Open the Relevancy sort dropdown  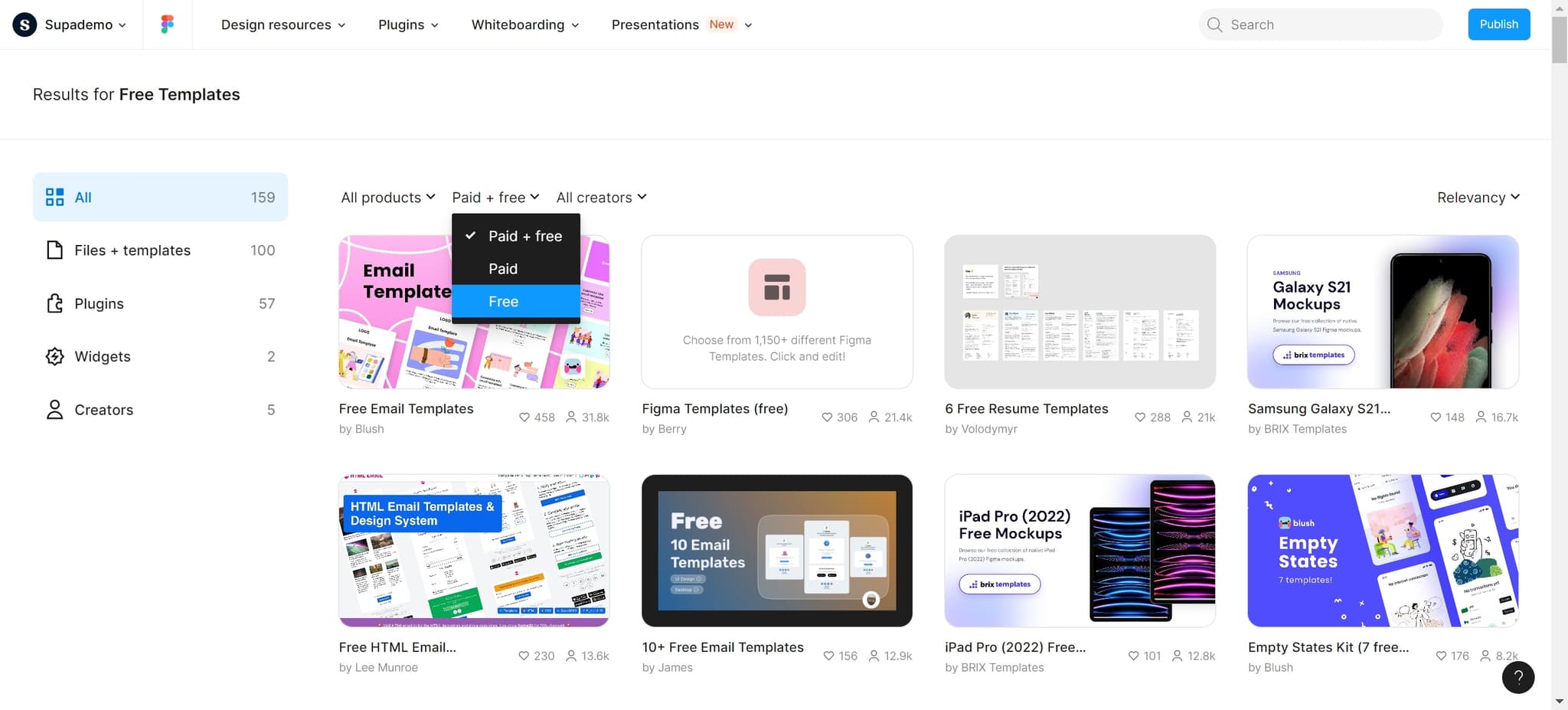(1478, 198)
